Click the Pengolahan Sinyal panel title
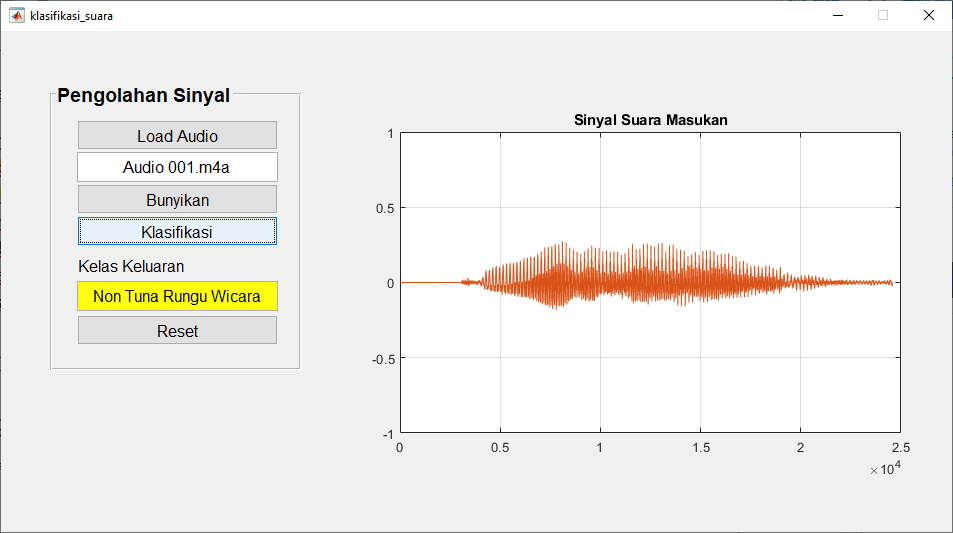The width and height of the screenshot is (953, 533). tap(143, 96)
